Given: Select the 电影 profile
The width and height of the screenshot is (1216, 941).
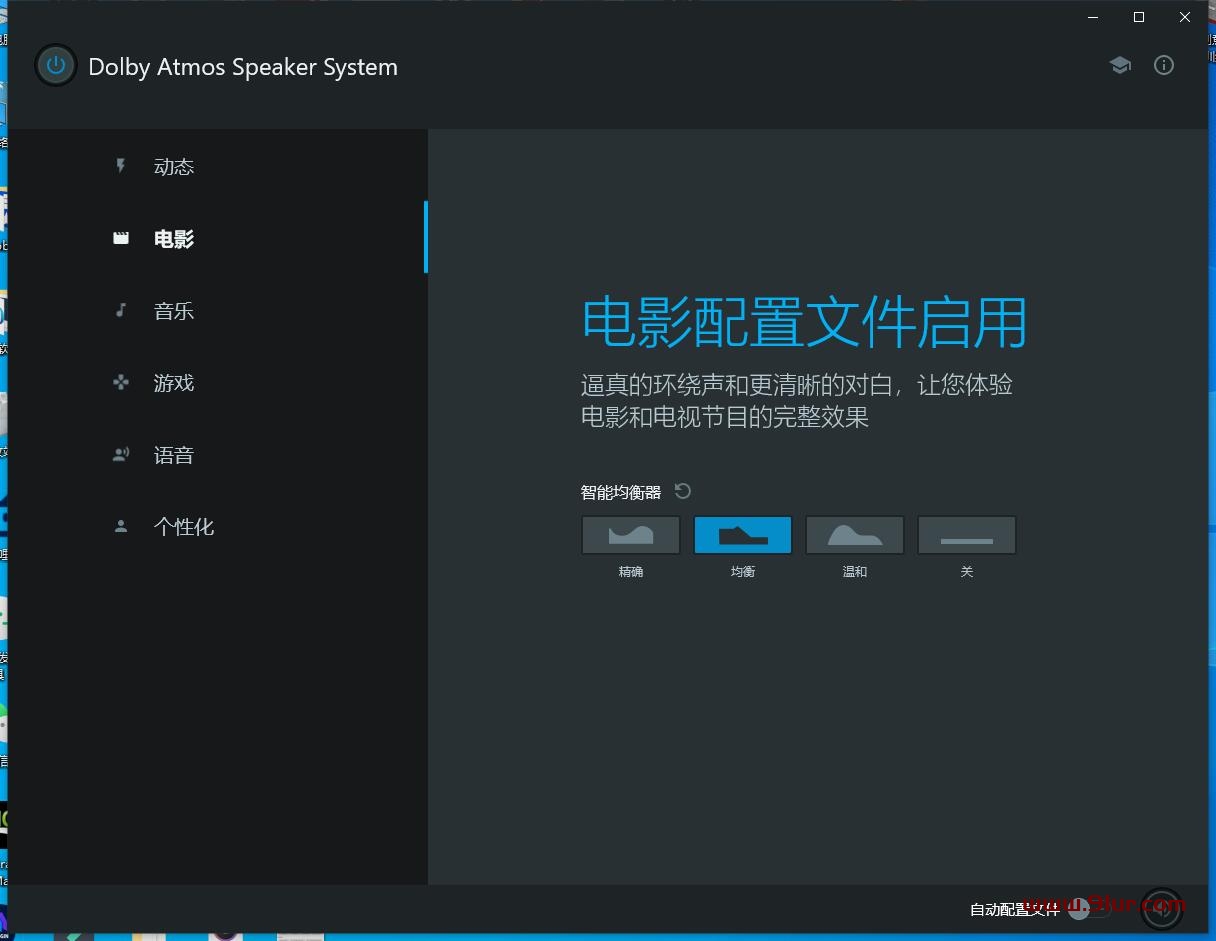Looking at the screenshot, I should pos(218,238).
